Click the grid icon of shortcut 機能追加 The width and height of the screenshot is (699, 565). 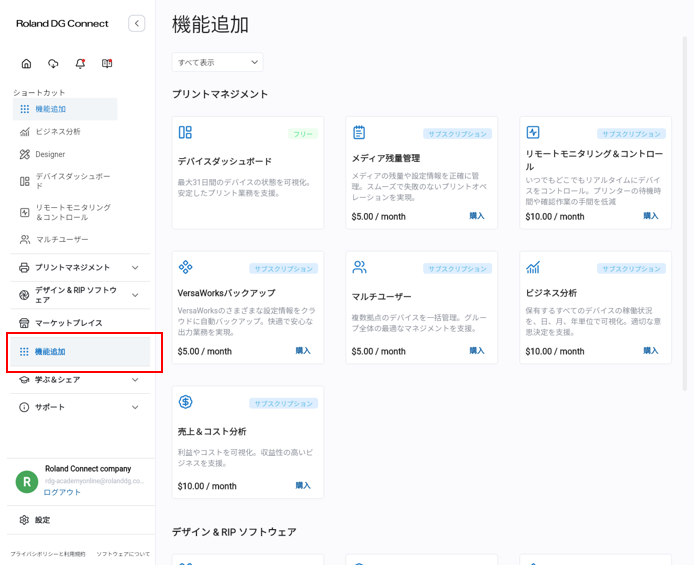pyautogui.click(x=25, y=109)
